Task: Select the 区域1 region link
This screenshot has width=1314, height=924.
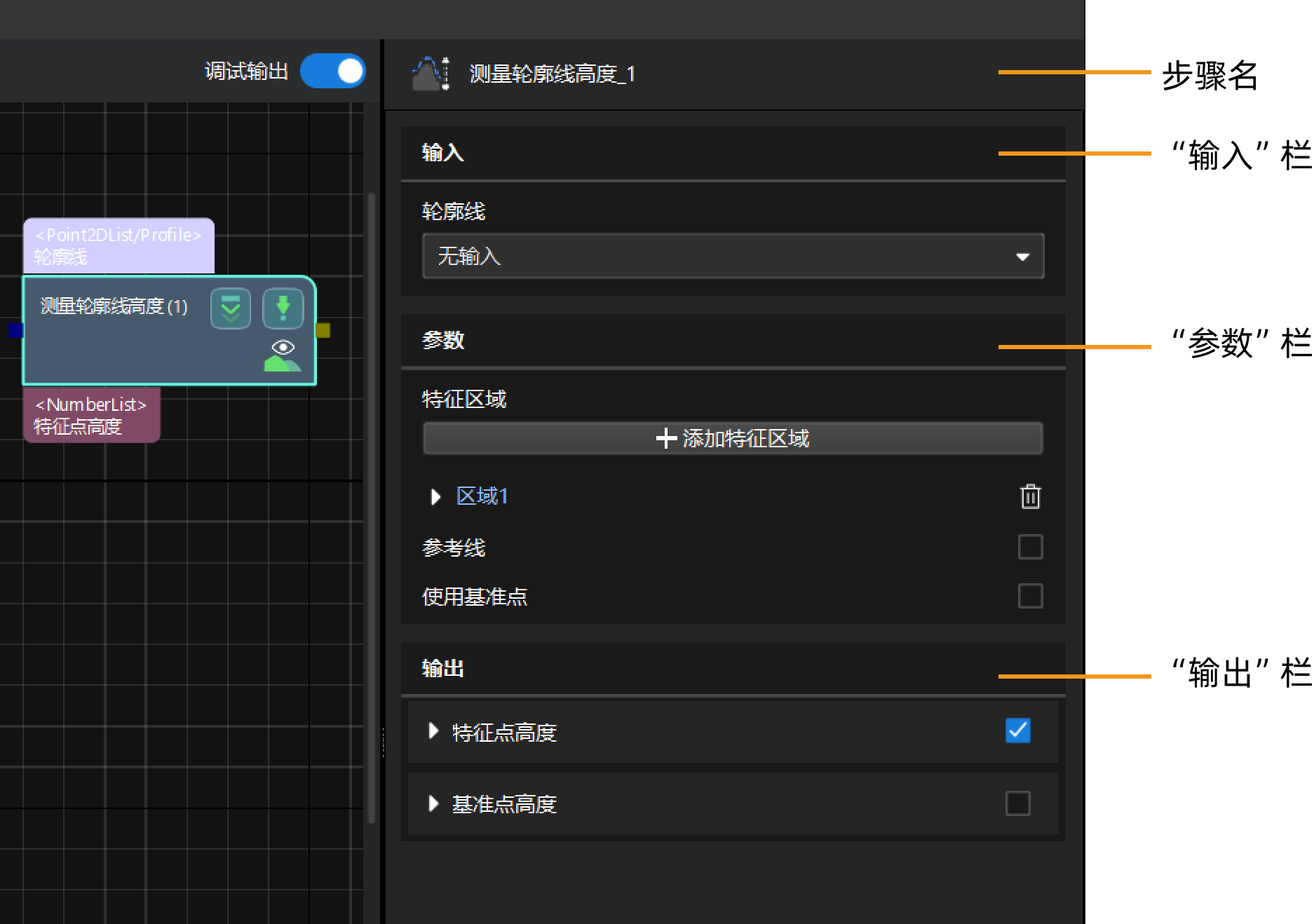Action: [x=482, y=496]
